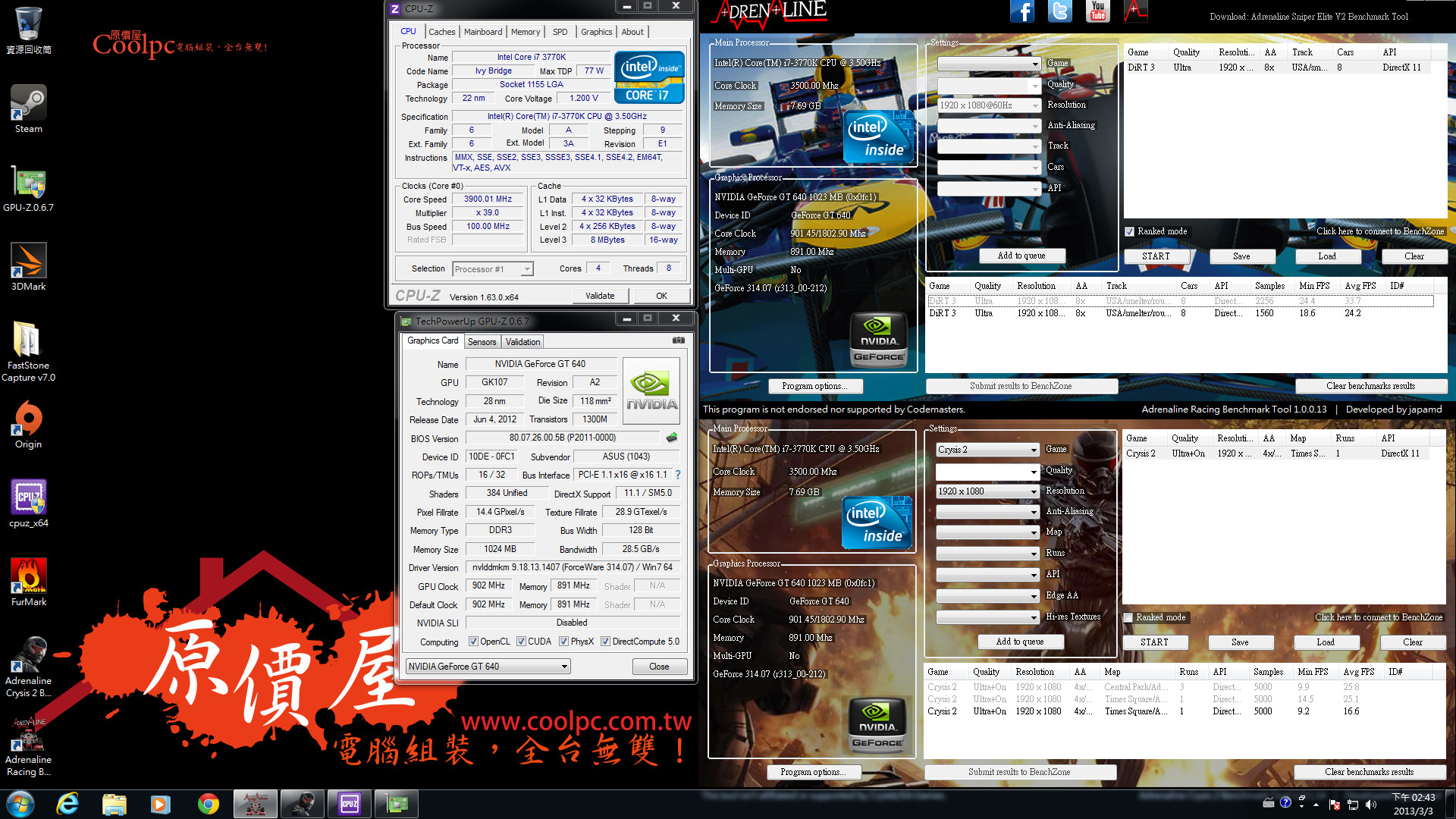Open Program options in the racing benchmark
The width and height of the screenshot is (1456, 819).
pos(814,386)
